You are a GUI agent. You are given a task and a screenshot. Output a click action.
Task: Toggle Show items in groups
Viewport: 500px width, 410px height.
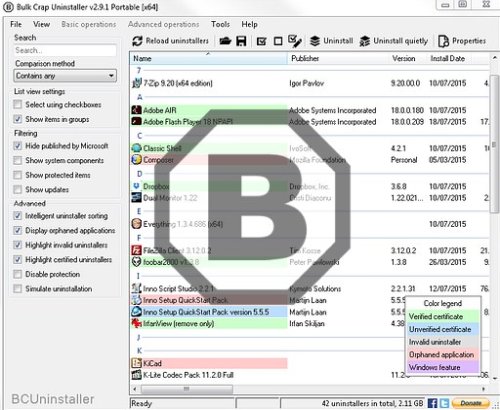pos(17,119)
